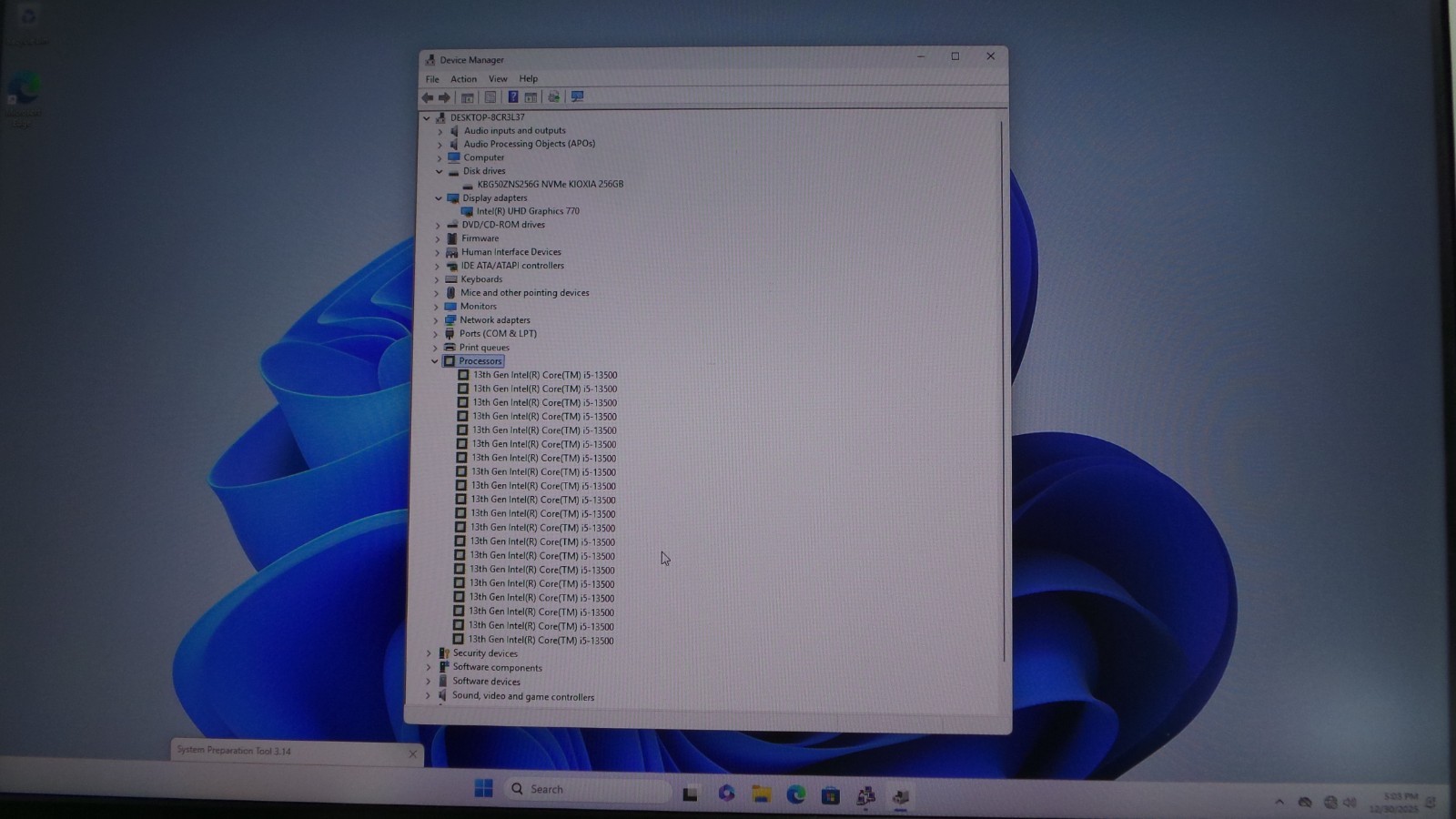Screen dimensions: 1456x819
Task: Select Intel(R) UHD Graphics 770 device
Action: (528, 211)
